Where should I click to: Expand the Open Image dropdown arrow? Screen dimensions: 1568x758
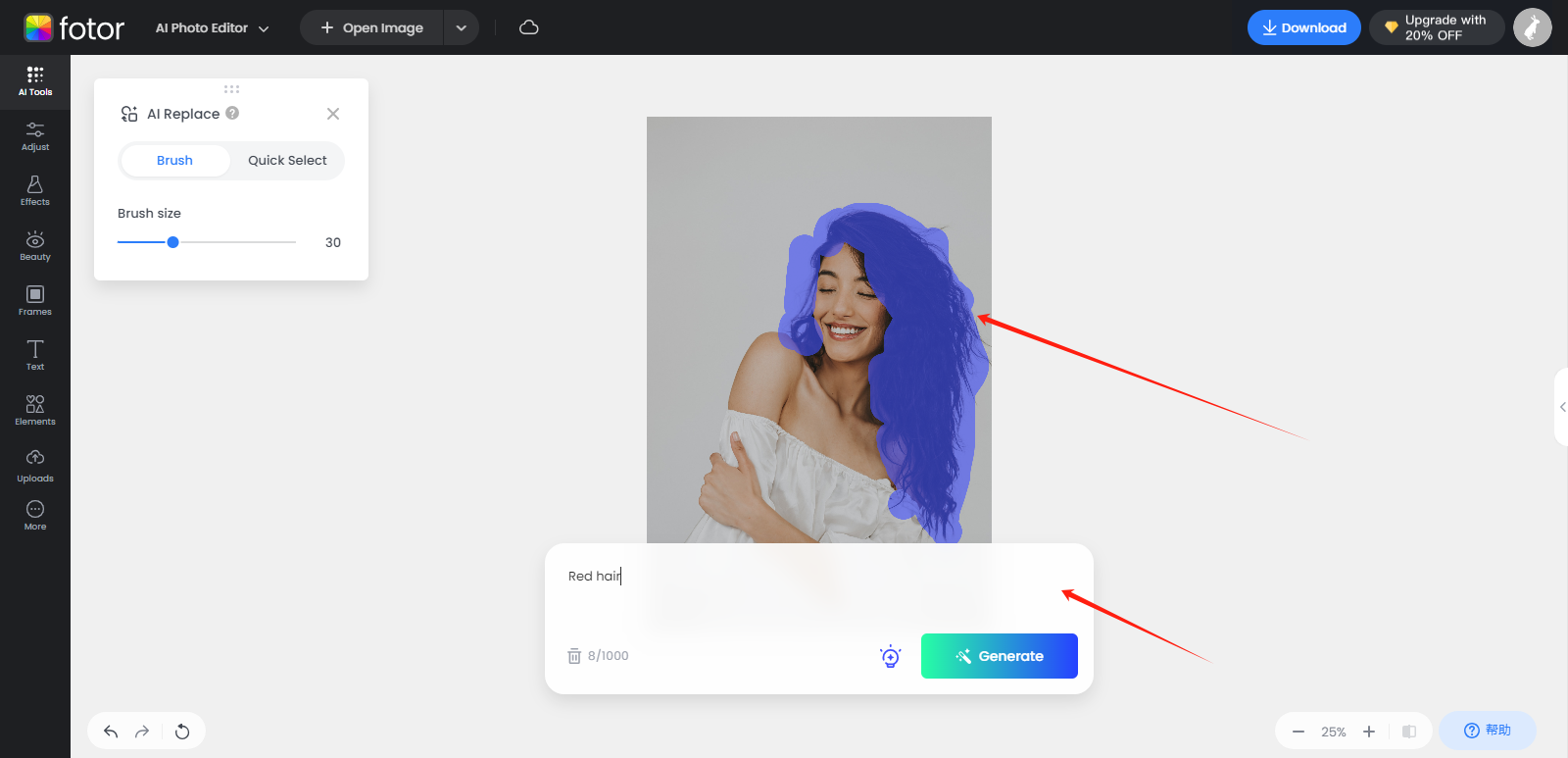(462, 27)
